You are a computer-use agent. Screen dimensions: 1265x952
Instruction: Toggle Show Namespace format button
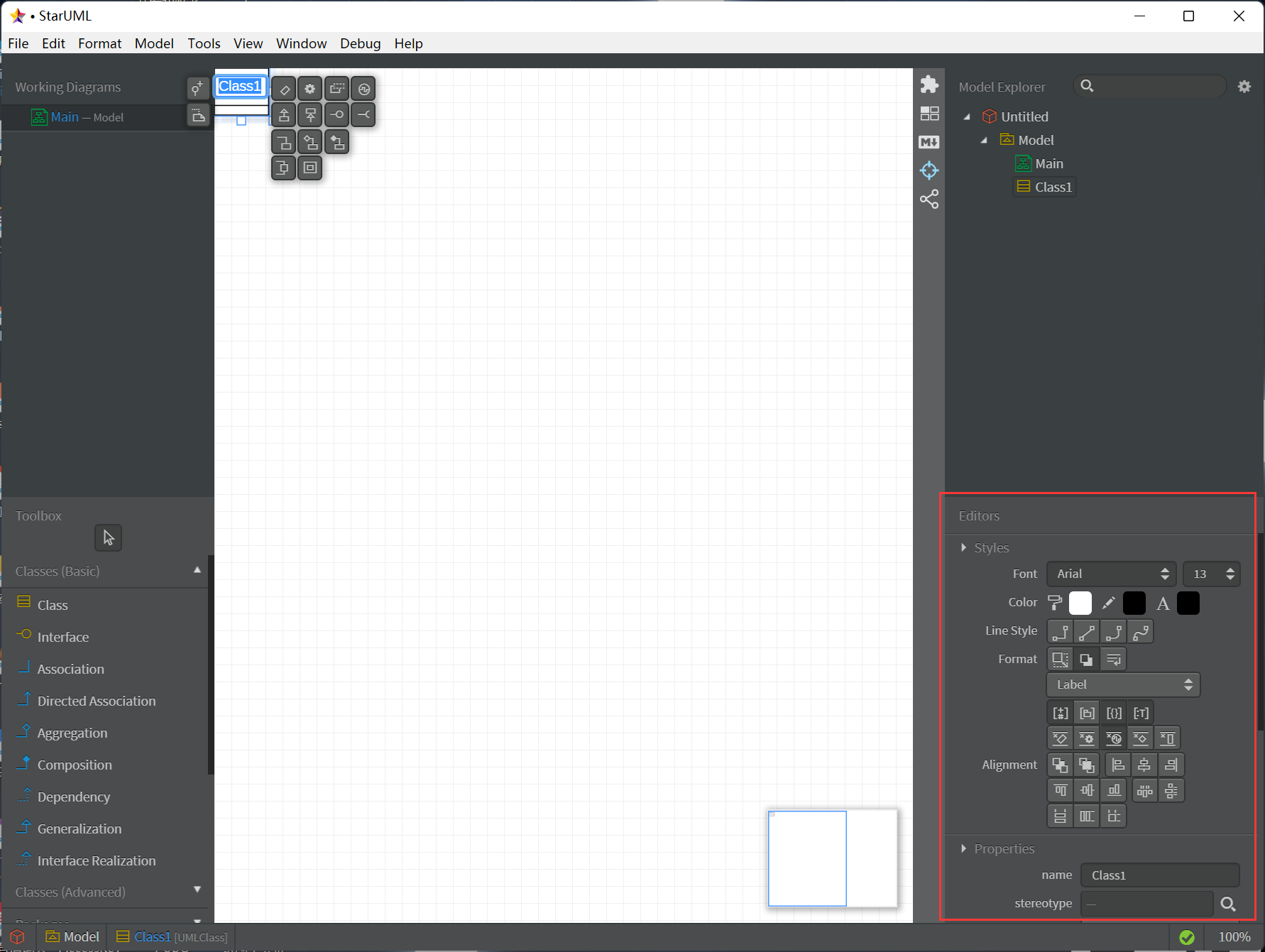[1087, 713]
